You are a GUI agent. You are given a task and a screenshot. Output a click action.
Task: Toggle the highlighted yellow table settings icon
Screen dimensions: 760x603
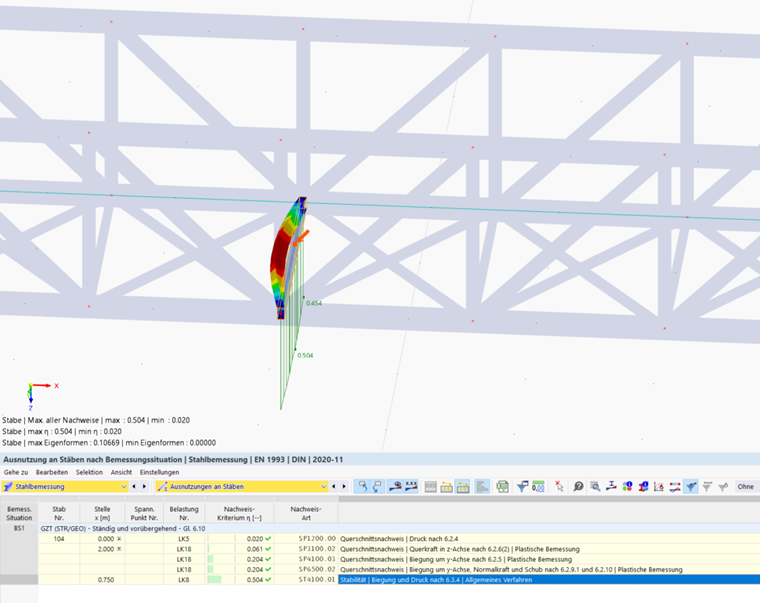(463, 486)
